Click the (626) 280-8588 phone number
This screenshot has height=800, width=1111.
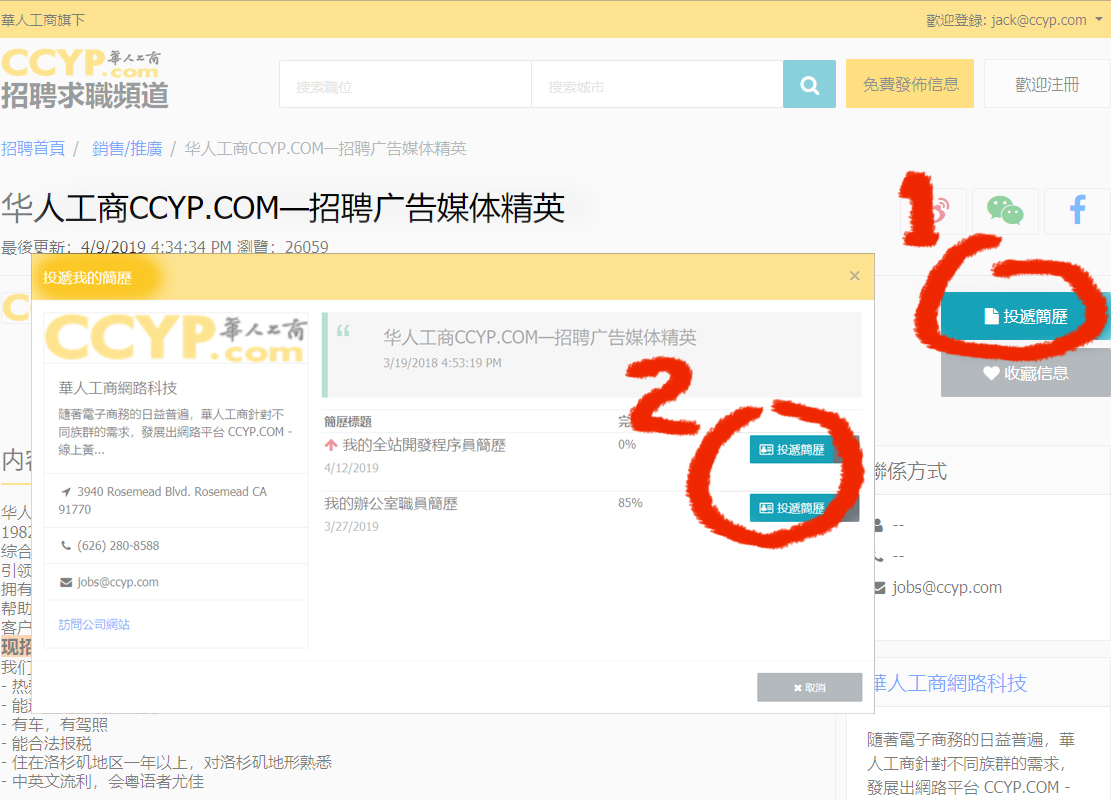118,546
